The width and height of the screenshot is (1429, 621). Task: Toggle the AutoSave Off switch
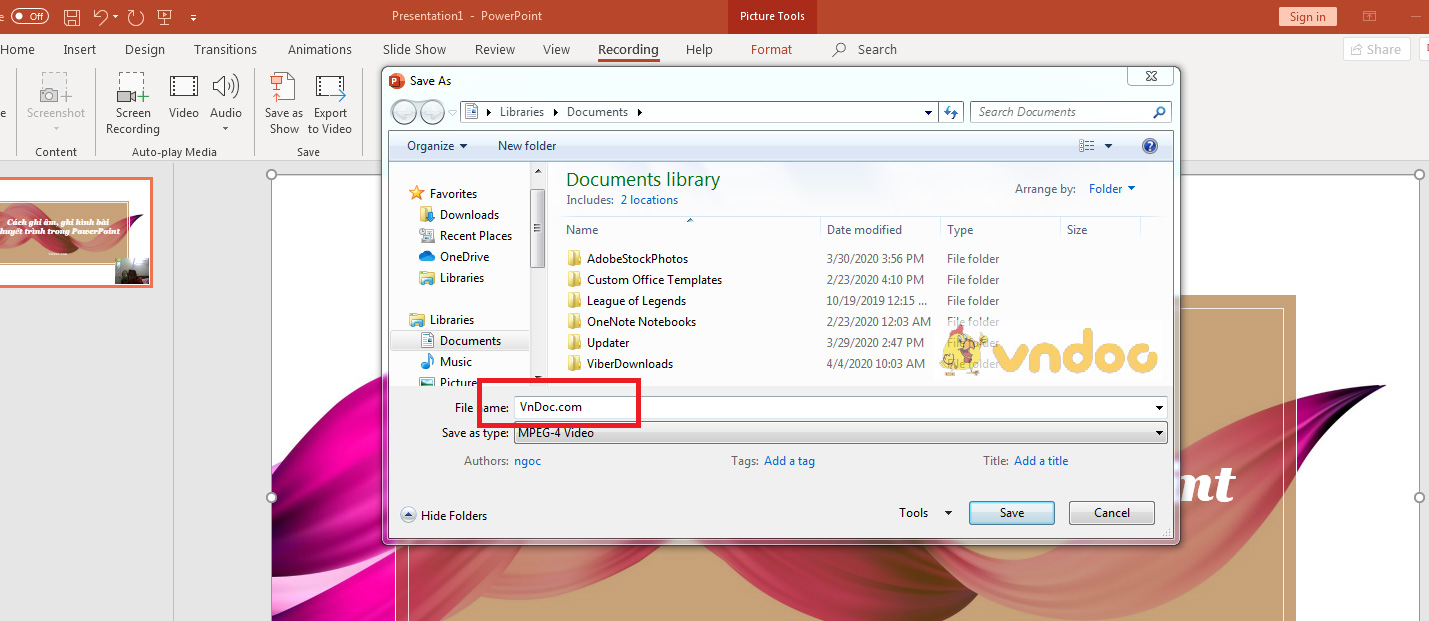[x=29, y=17]
